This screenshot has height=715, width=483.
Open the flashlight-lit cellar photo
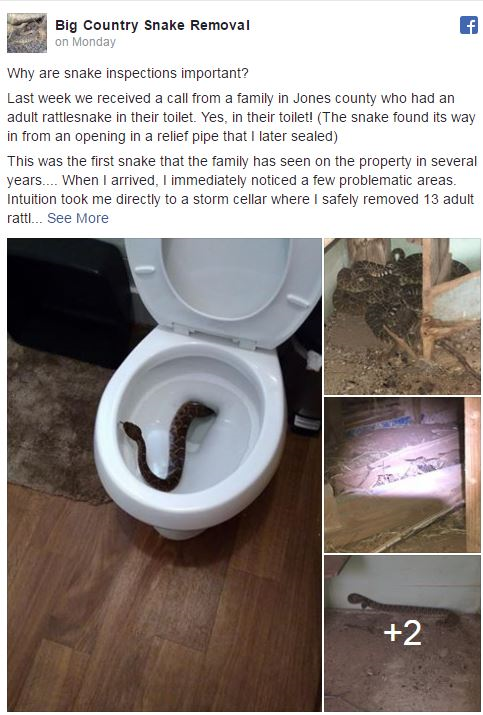click(402, 475)
